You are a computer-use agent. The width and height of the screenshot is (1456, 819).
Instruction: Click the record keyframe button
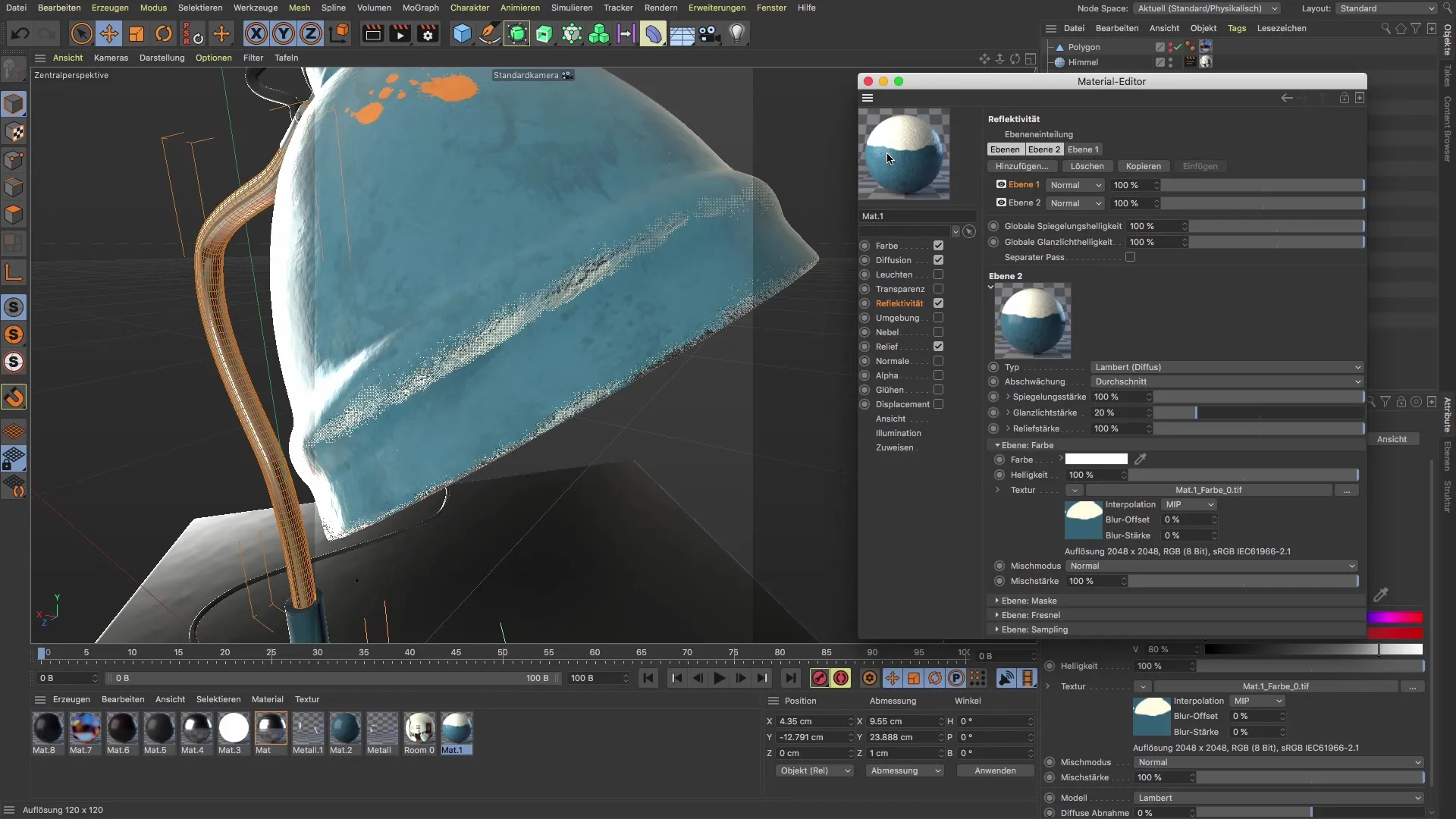819,678
